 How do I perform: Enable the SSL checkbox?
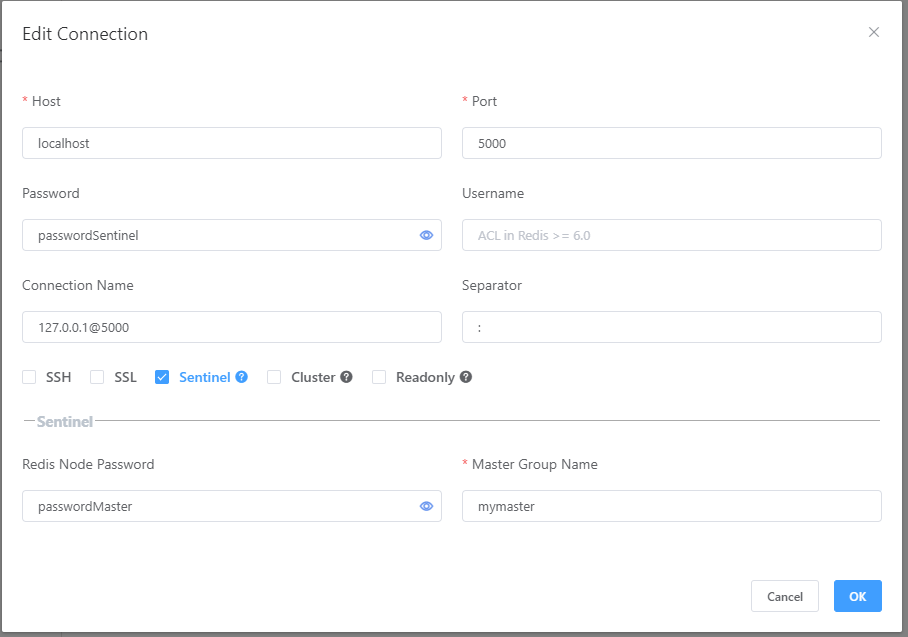click(x=97, y=377)
